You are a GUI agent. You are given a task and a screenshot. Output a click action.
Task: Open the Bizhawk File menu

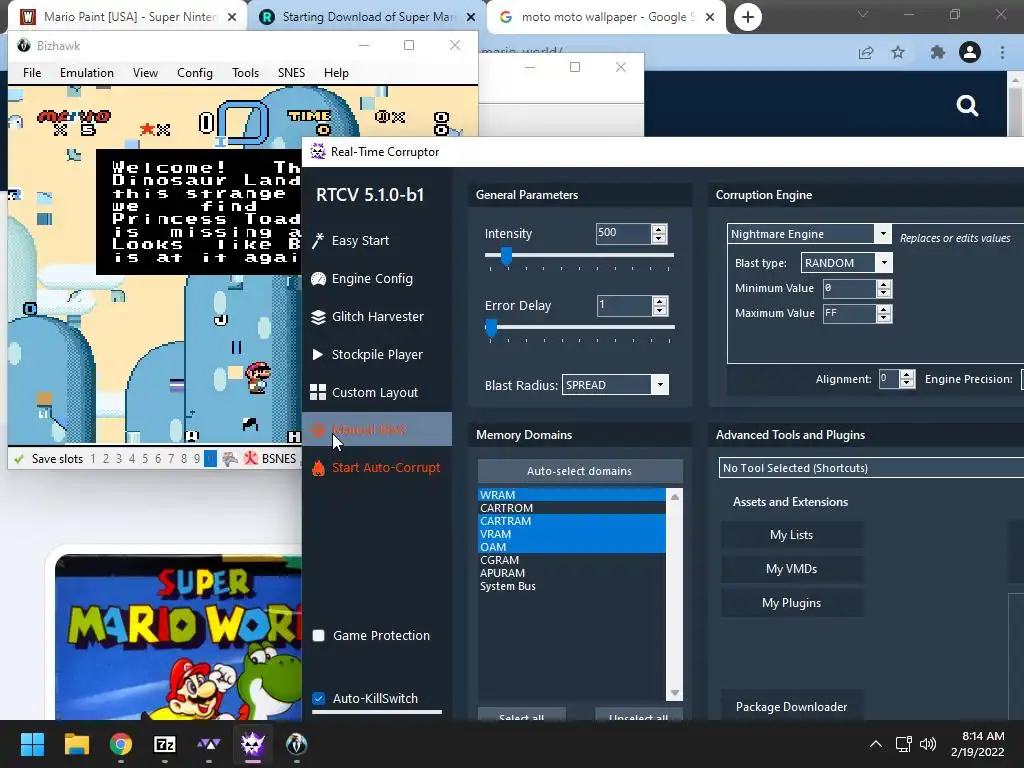32,72
